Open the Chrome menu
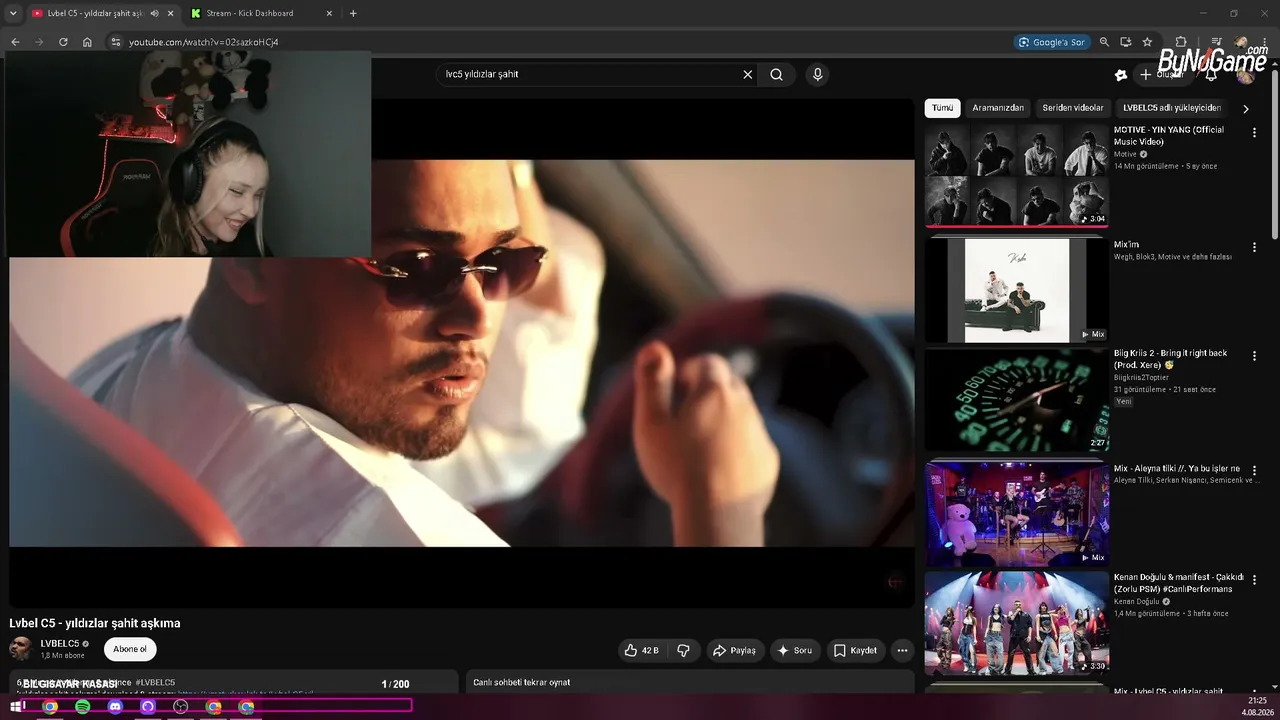The height and width of the screenshot is (720, 1280). (1266, 42)
